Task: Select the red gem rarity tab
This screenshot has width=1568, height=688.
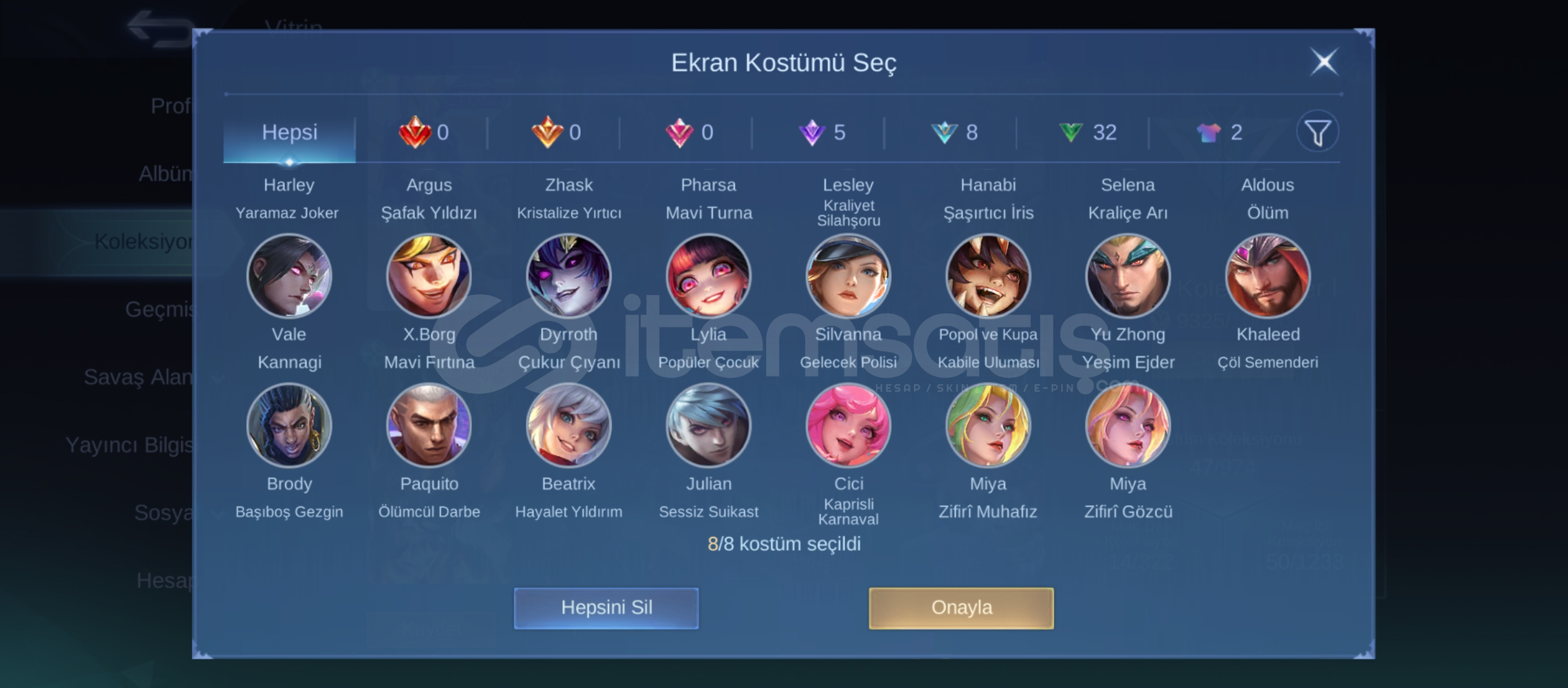Action: [x=423, y=133]
